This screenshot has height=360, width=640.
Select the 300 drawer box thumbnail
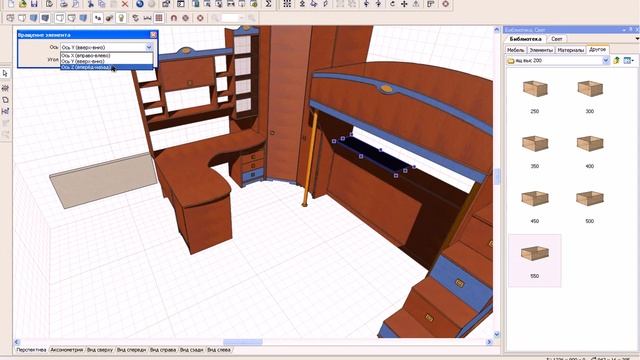590,89
